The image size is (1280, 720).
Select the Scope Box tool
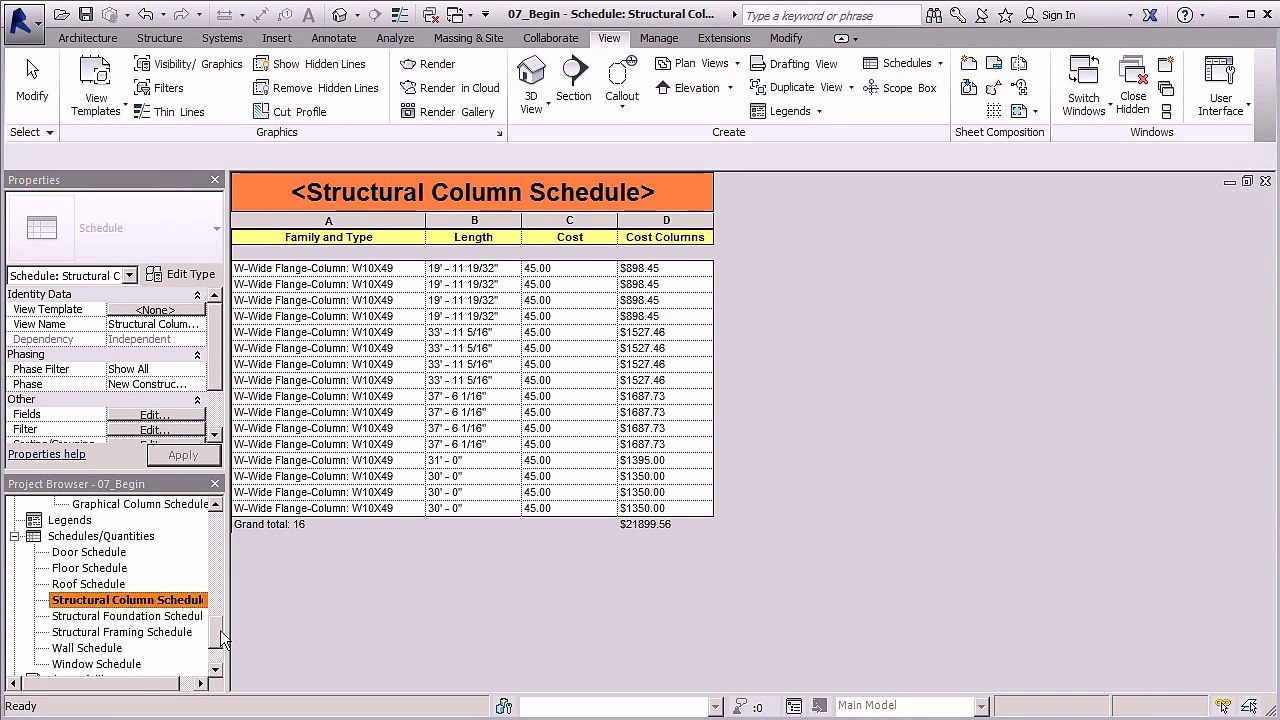[x=899, y=88]
